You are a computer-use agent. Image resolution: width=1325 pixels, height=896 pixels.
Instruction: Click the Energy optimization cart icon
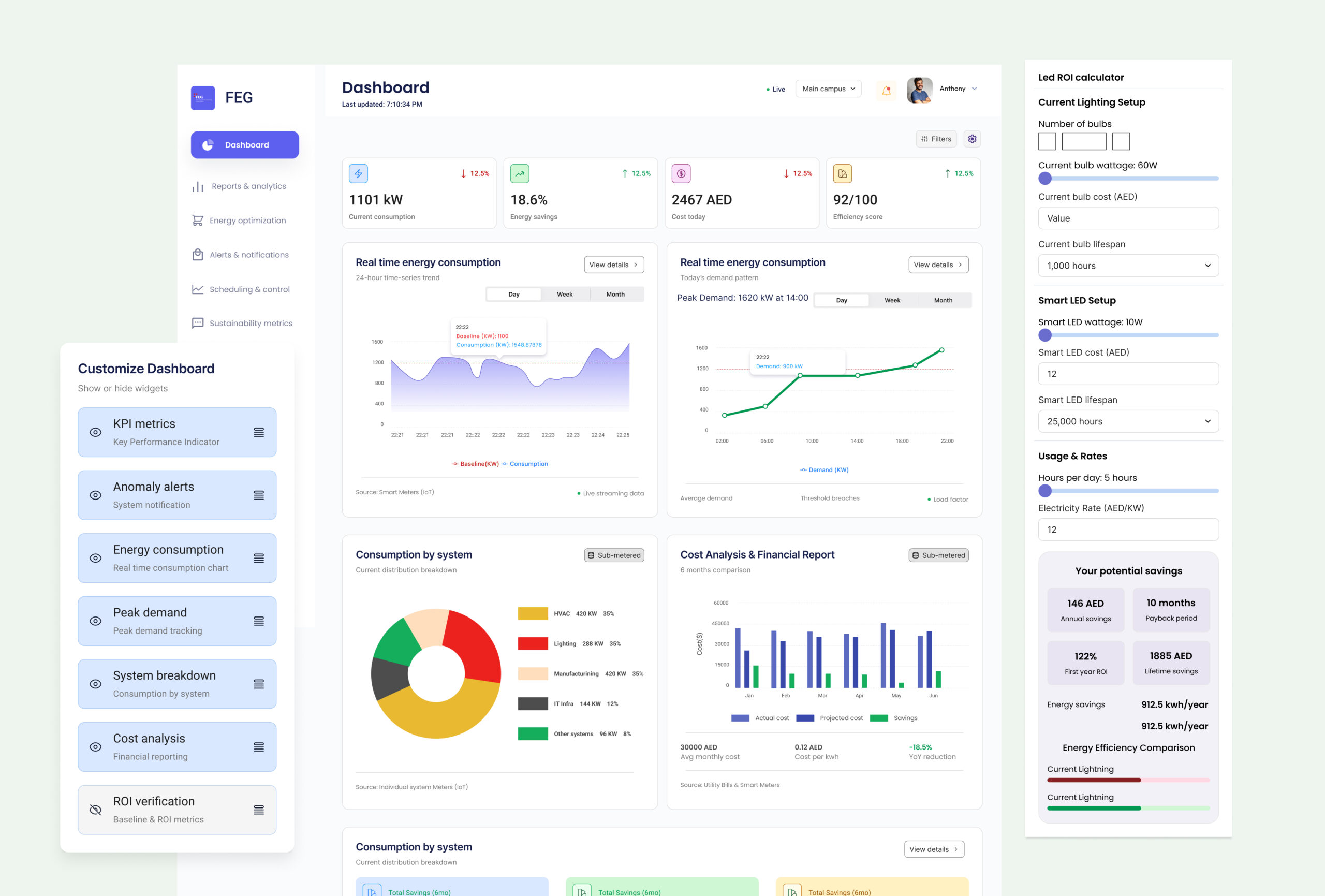click(197, 220)
